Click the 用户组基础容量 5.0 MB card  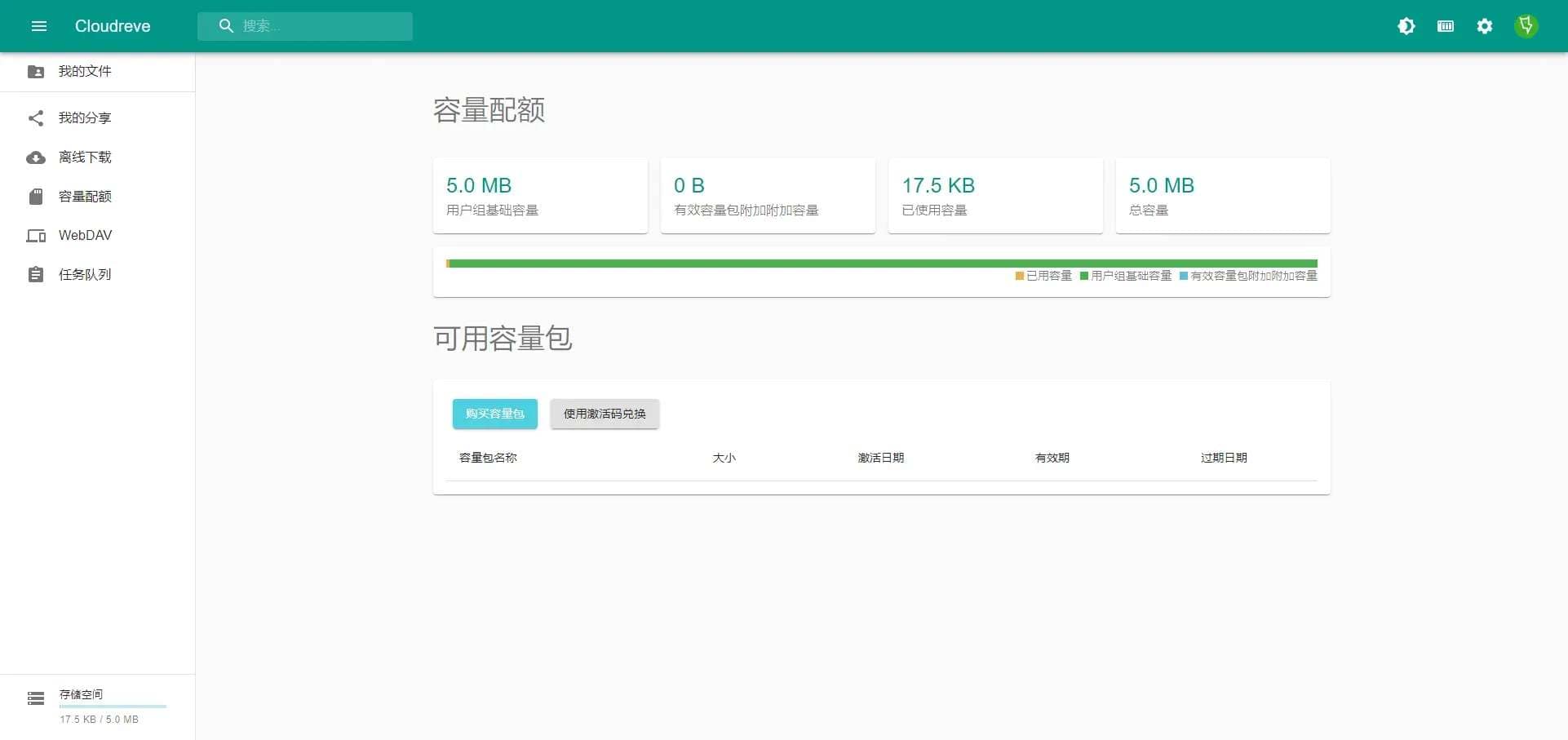(x=540, y=196)
